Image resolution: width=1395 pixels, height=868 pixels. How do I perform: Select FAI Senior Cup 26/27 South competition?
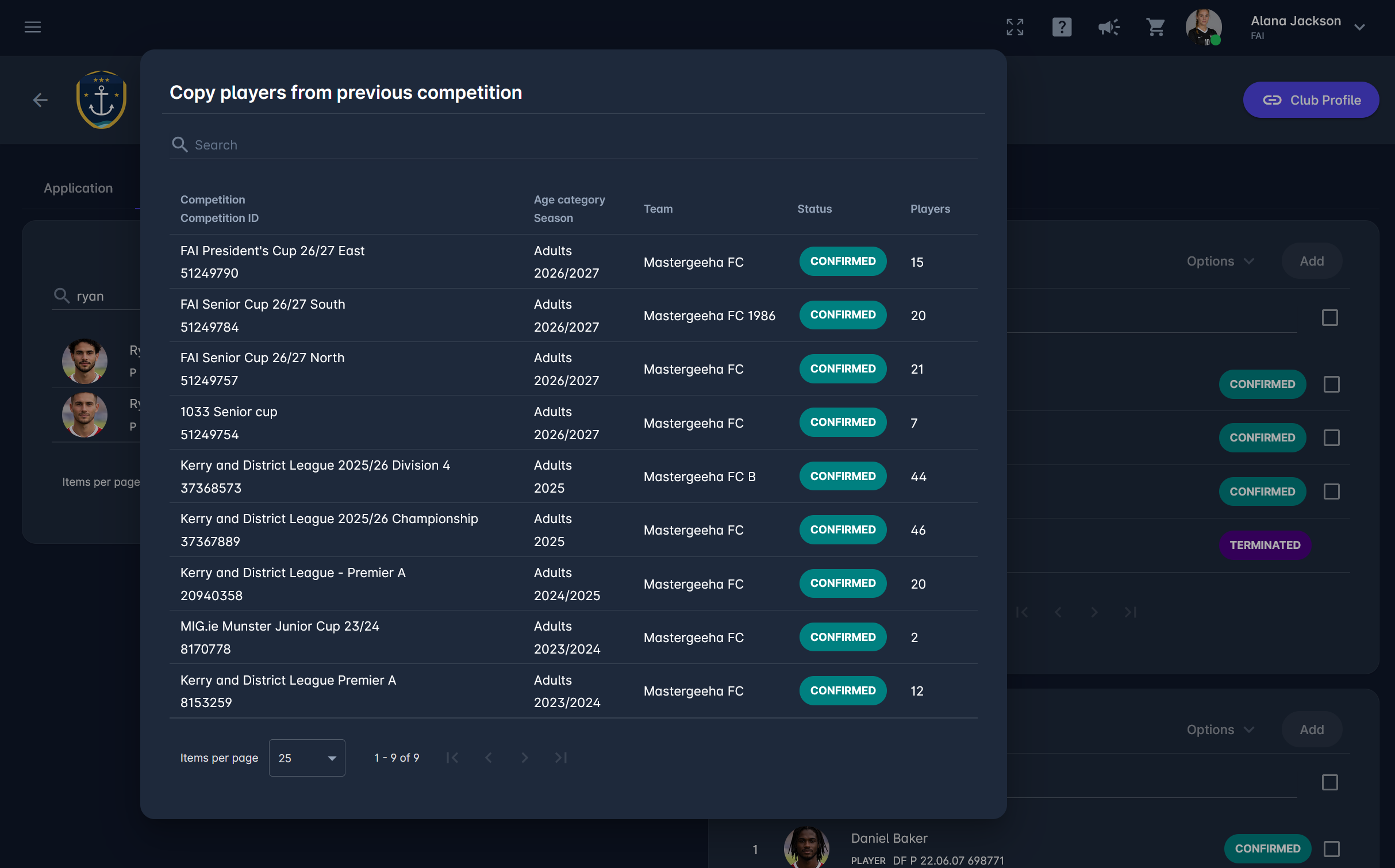(573, 315)
